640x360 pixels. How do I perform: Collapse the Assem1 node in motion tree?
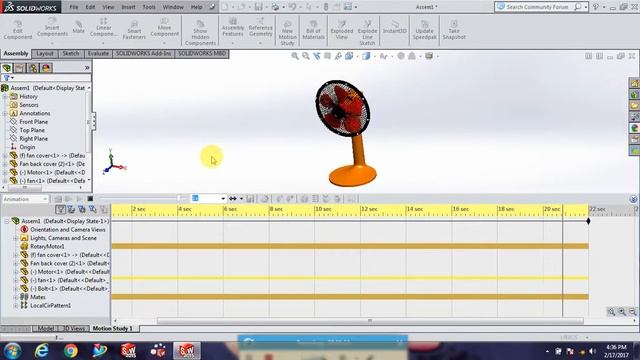tap(7, 221)
